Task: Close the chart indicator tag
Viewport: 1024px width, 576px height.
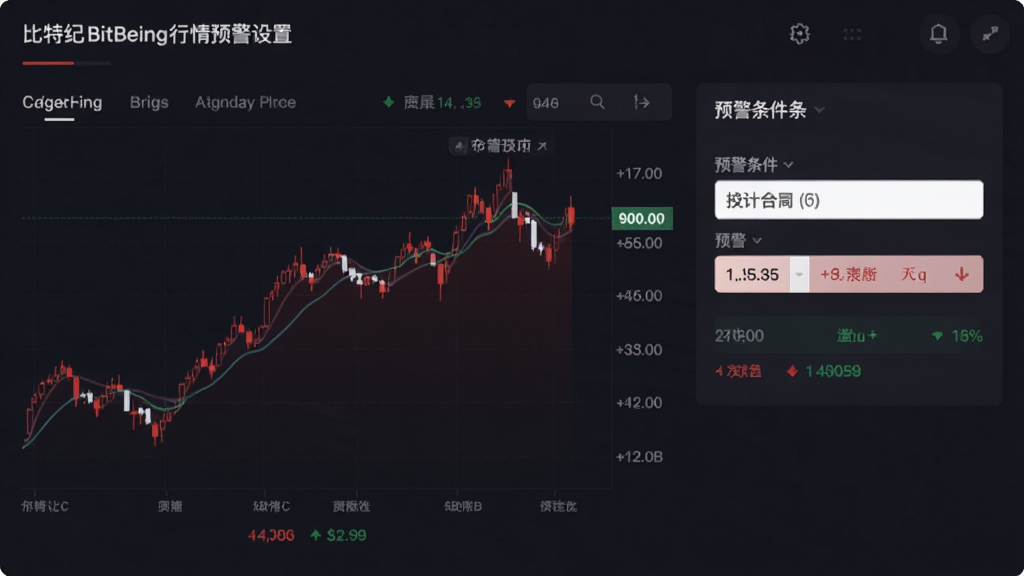Action: 542,146
